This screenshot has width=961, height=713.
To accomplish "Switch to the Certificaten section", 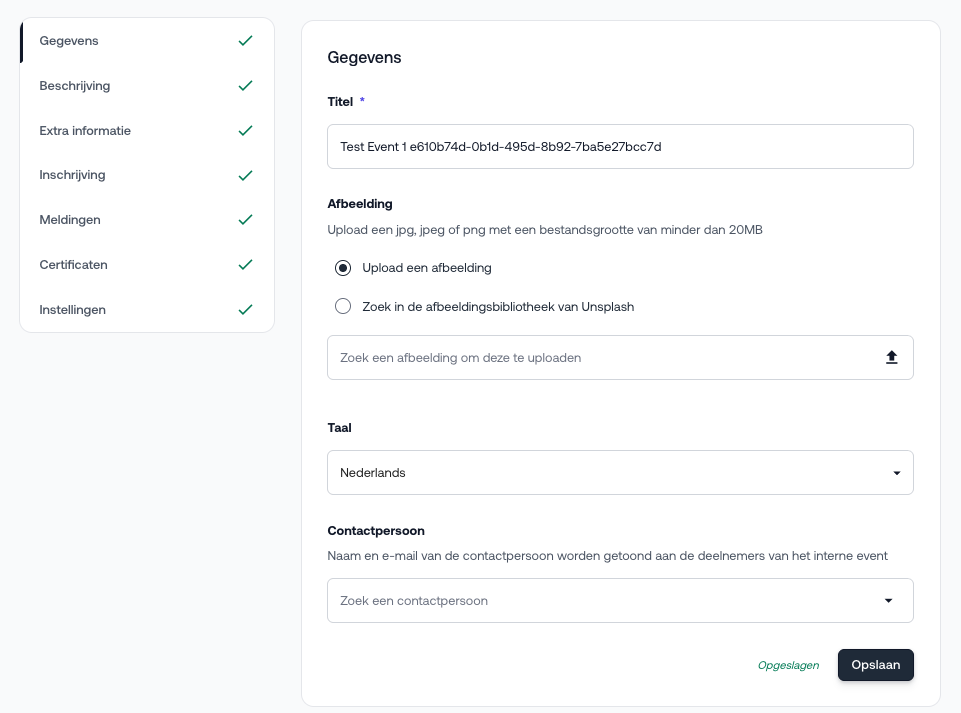I will pos(73,265).
